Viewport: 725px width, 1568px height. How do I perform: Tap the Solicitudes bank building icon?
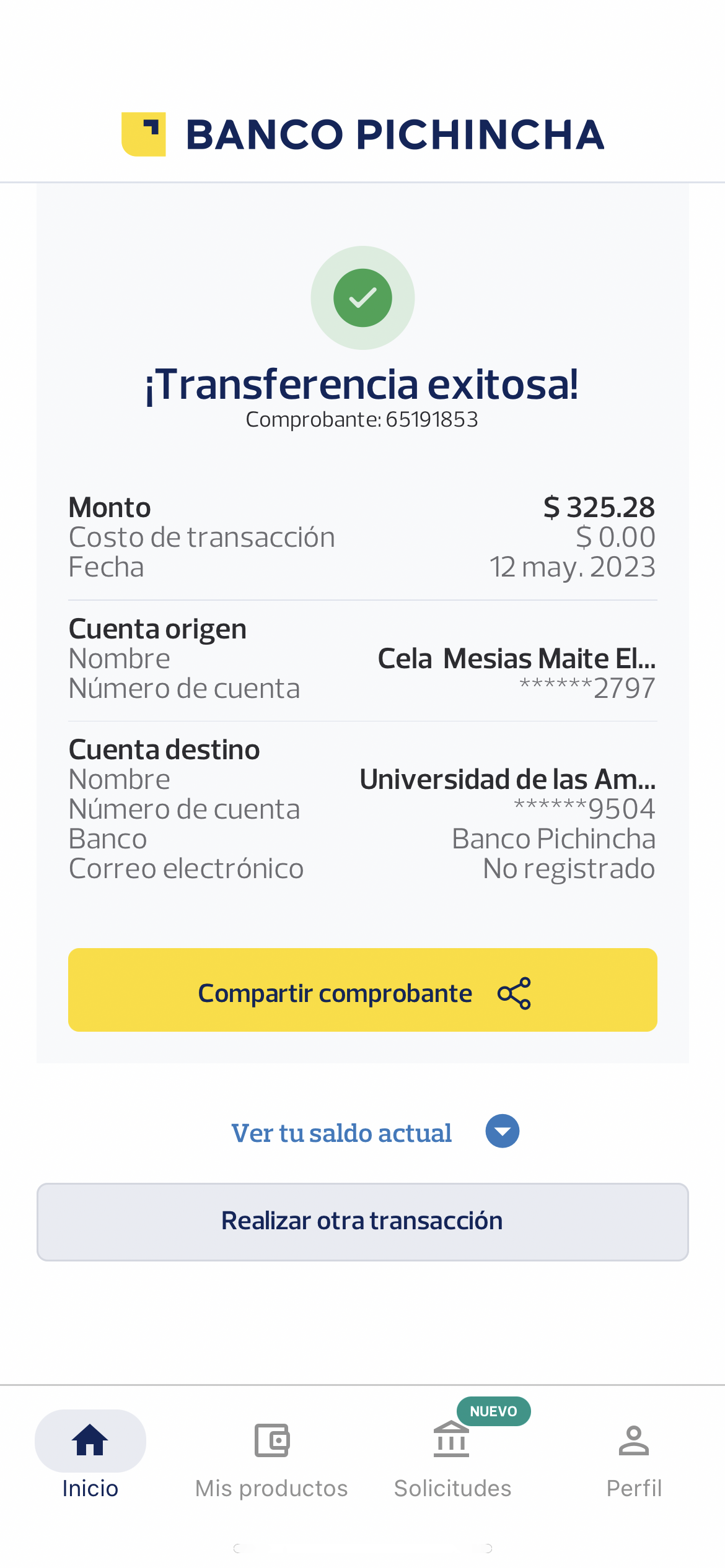click(x=451, y=1440)
